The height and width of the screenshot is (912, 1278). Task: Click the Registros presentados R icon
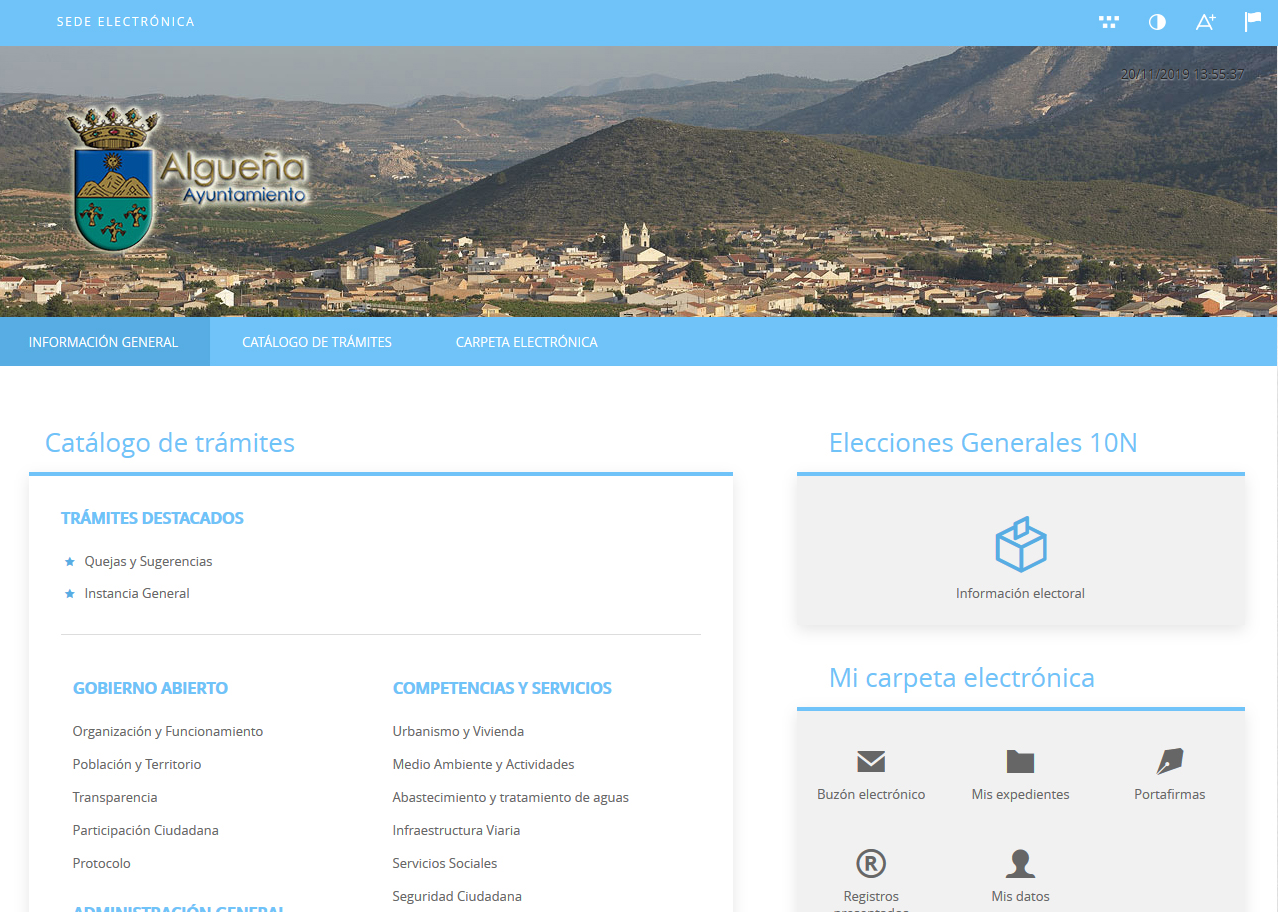click(x=871, y=863)
